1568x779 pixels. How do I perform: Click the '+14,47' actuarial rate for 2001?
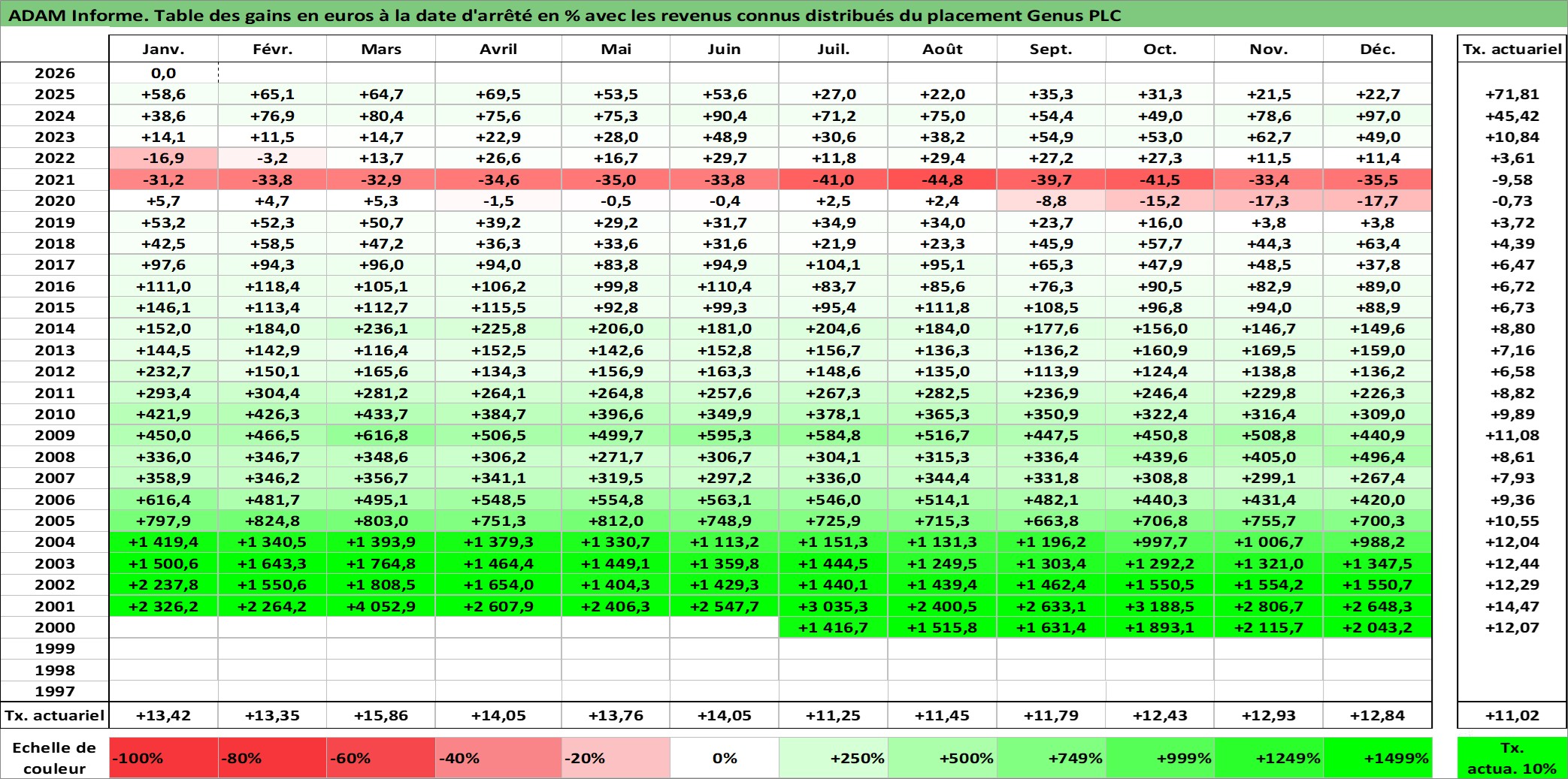coord(1512,606)
